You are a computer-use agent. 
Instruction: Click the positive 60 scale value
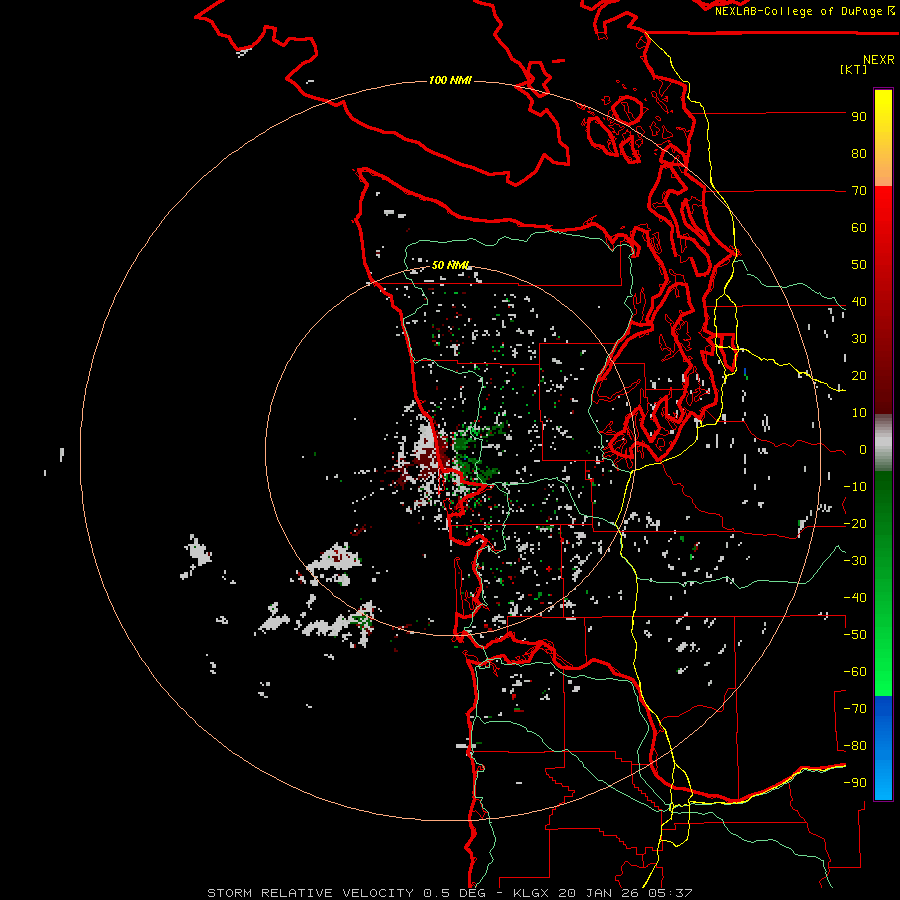859,228
